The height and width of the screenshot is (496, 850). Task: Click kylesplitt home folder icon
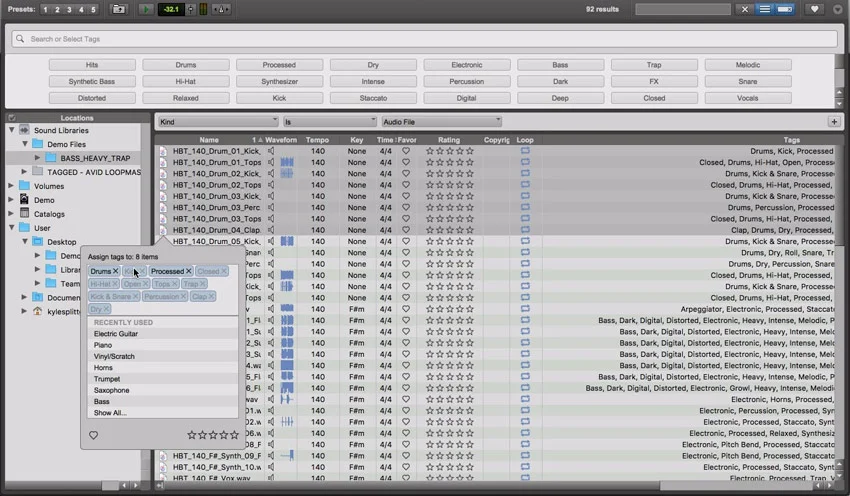(37, 311)
